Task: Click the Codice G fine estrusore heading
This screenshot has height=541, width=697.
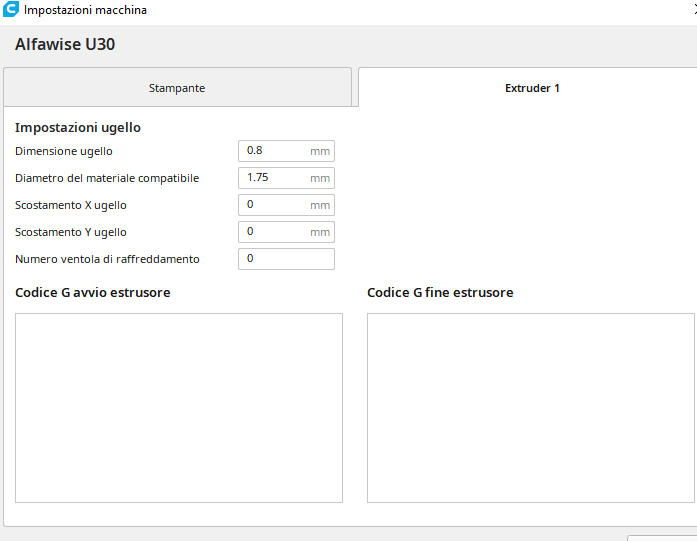Action: (x=440, y=293)
